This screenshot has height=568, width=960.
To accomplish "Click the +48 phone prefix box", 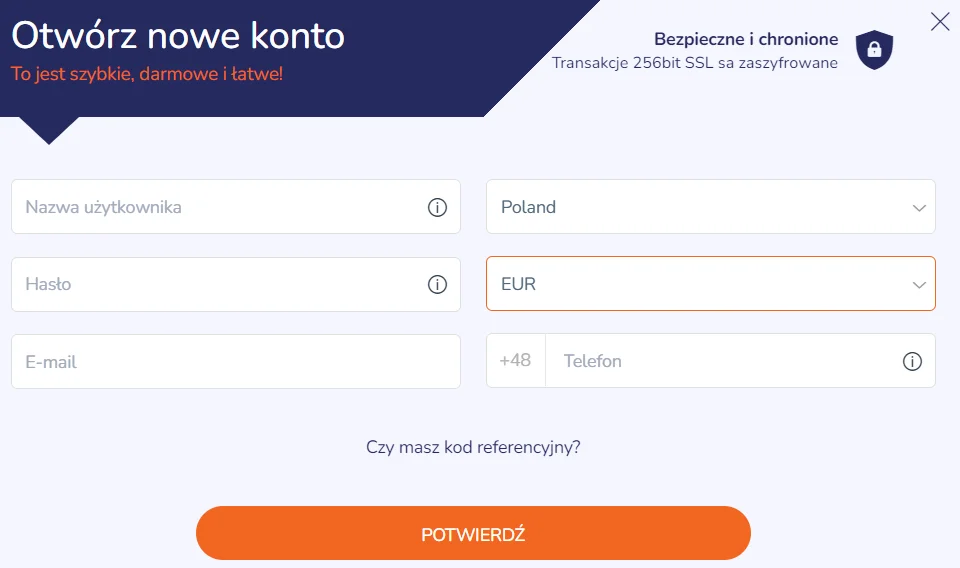I will tap(516, 361).
